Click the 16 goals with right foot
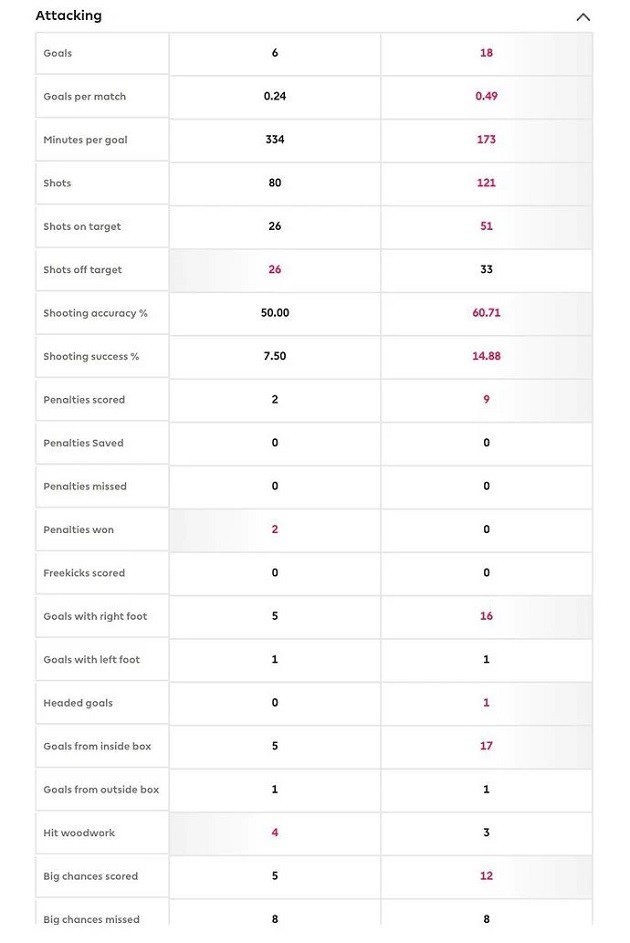This screenshot has width=630, height=943. (x=486, y=616)
